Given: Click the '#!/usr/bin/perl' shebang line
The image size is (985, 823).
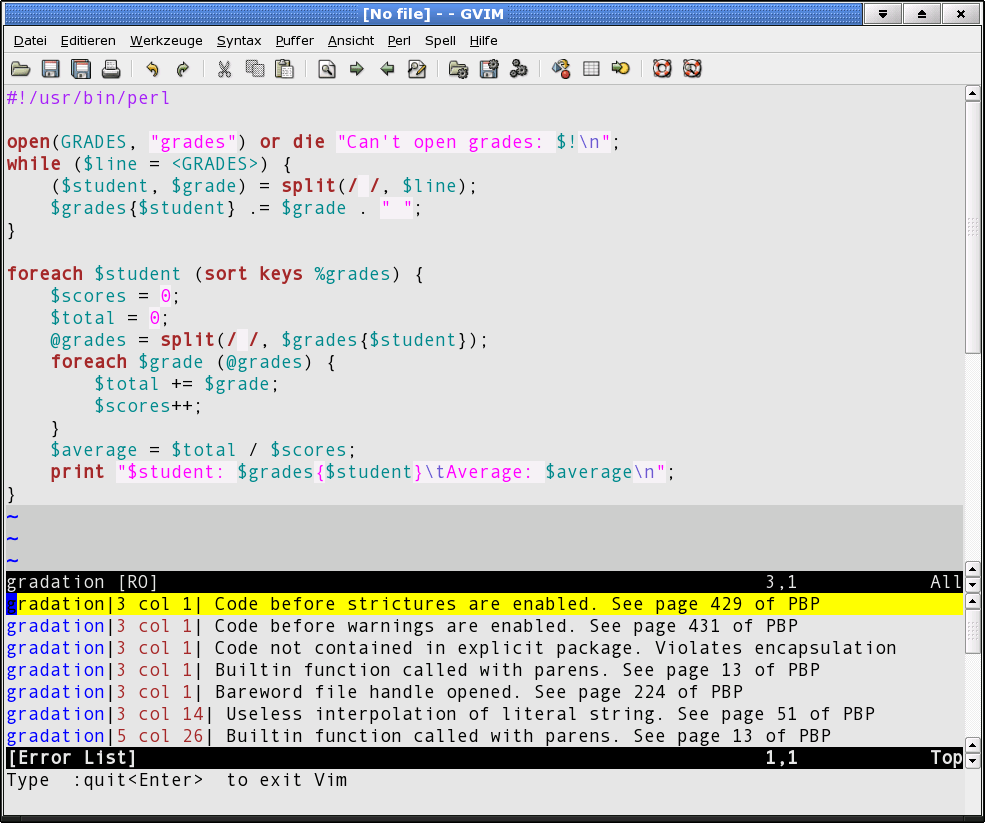Looking at the screenshot, I should [89, 99].
